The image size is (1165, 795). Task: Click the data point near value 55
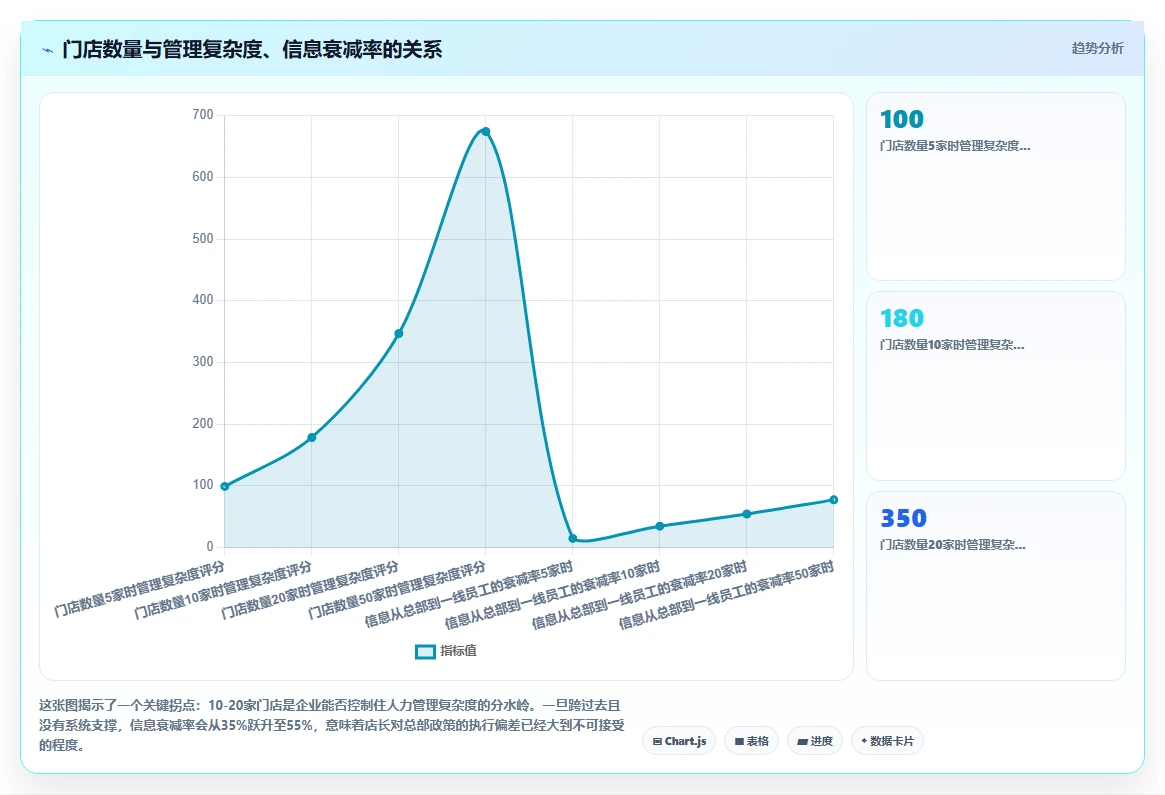pyautogui.click(x=747, y=514)
